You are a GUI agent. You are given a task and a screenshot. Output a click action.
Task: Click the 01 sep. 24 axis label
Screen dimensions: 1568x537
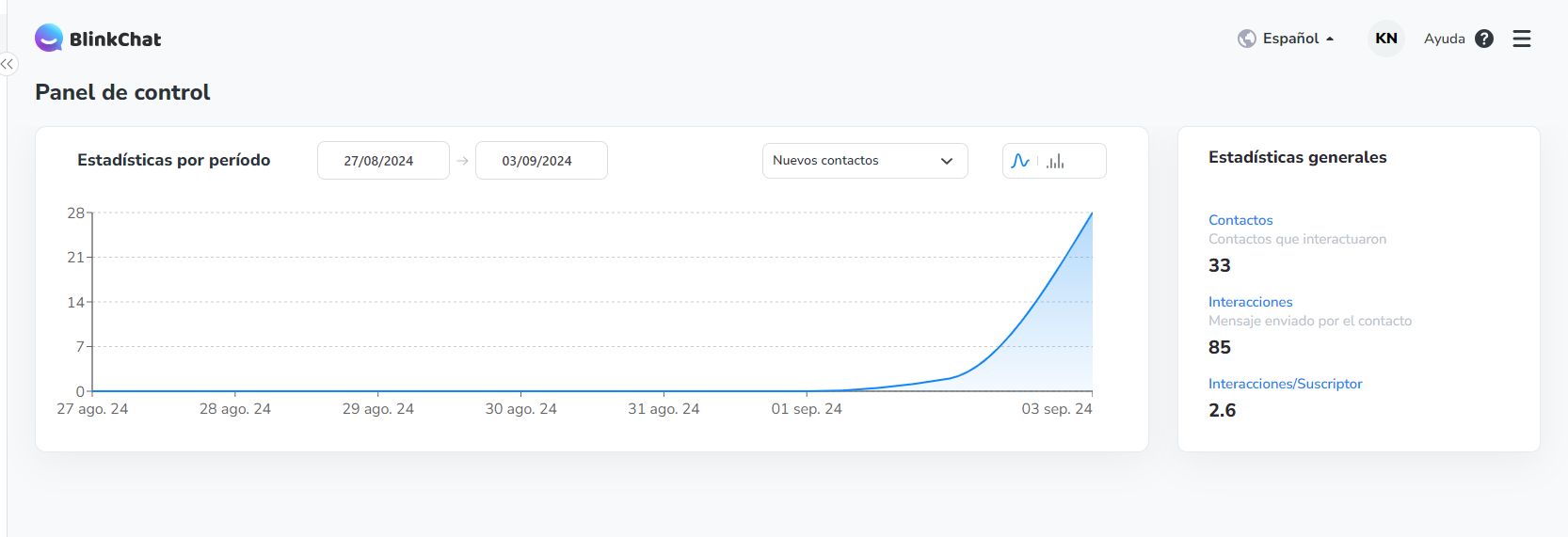[x=807, y=409]
